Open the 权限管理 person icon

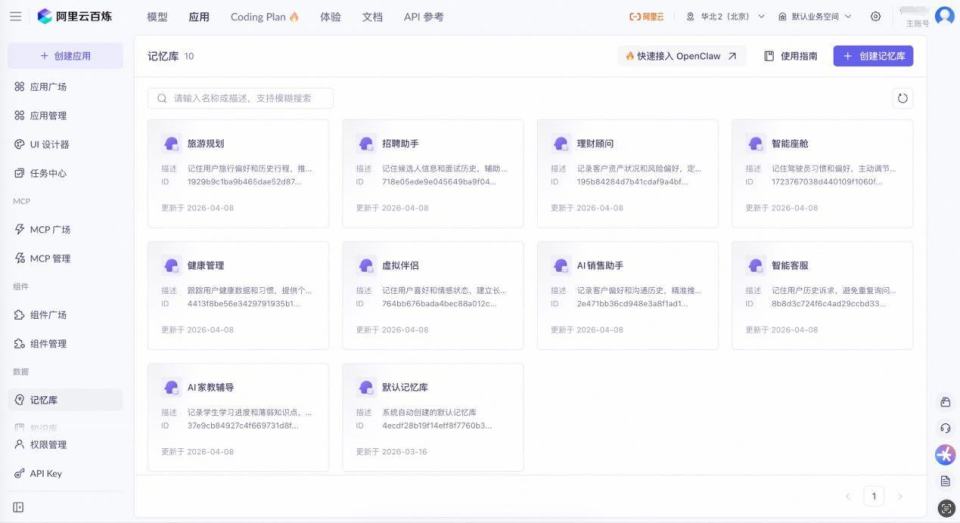click(x=20, y=444)
